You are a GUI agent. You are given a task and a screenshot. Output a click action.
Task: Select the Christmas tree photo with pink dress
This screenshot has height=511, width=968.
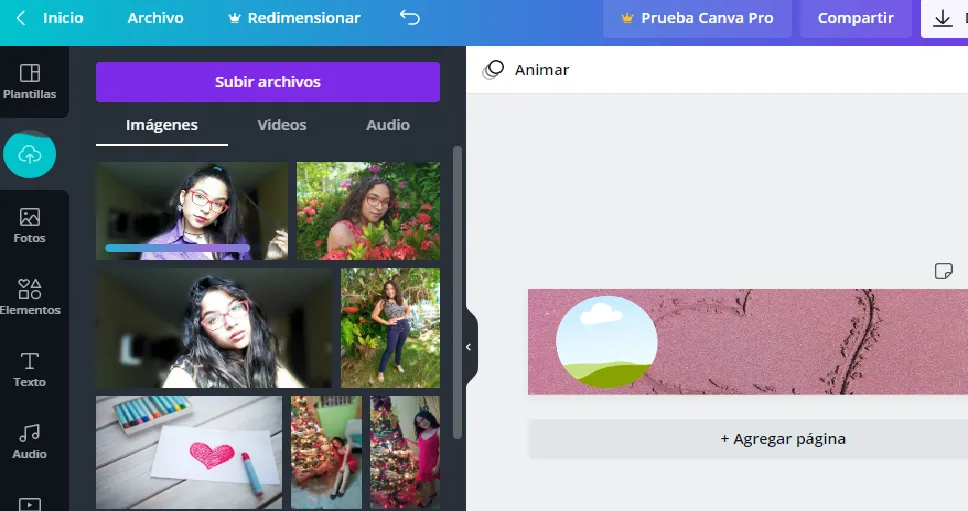(405, 452)
